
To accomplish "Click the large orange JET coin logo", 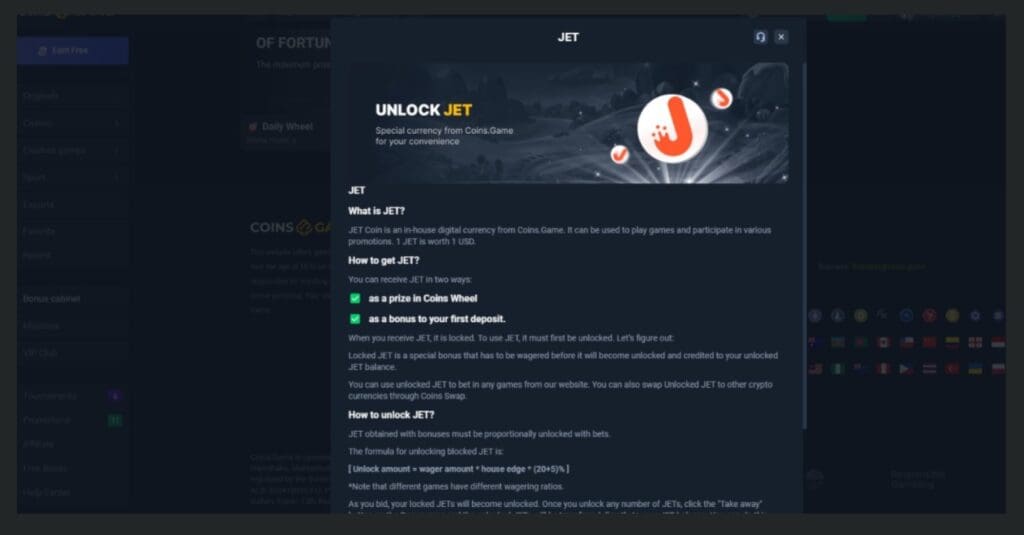I will [673, 129].
